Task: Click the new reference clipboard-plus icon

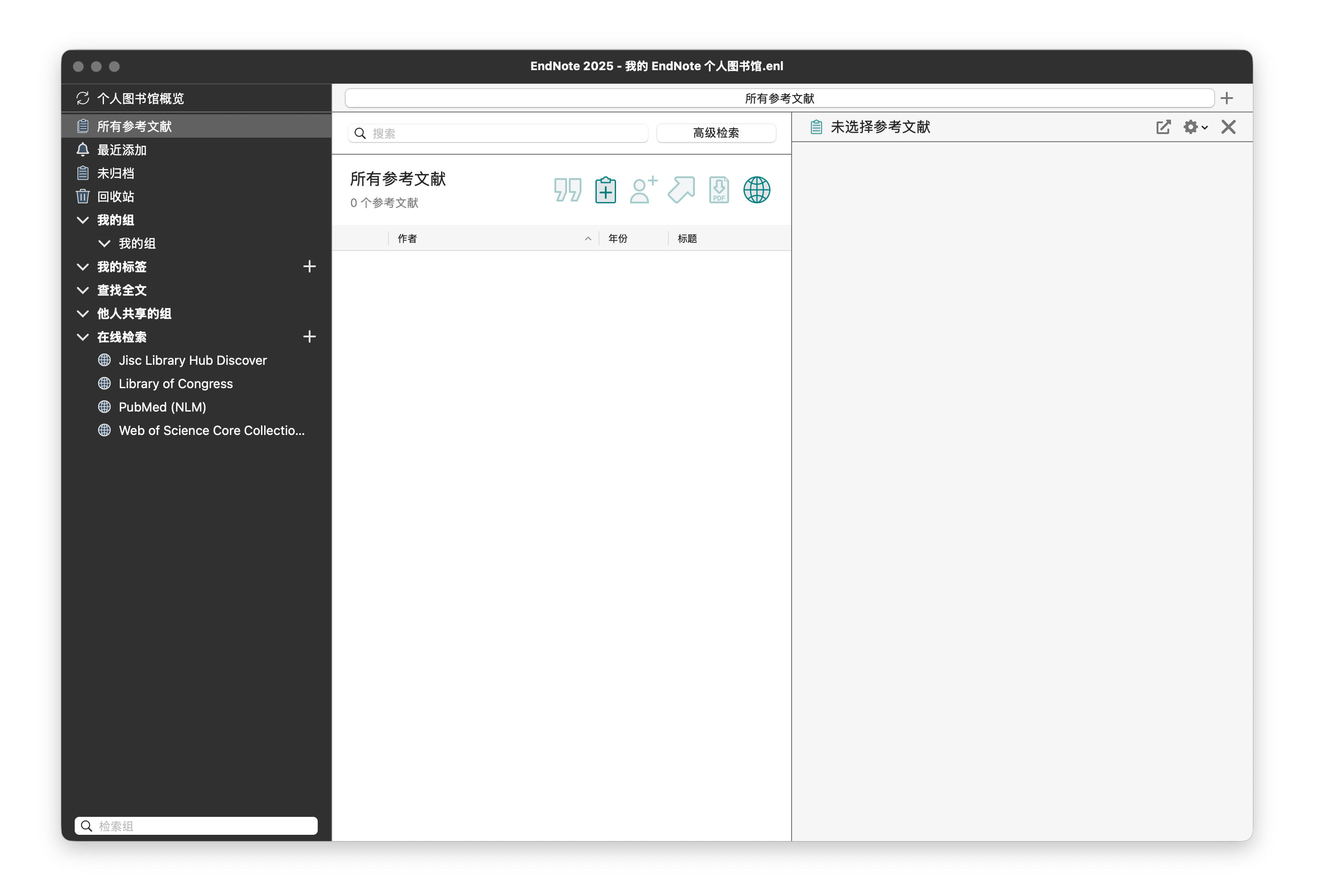Action: [605, 190]
